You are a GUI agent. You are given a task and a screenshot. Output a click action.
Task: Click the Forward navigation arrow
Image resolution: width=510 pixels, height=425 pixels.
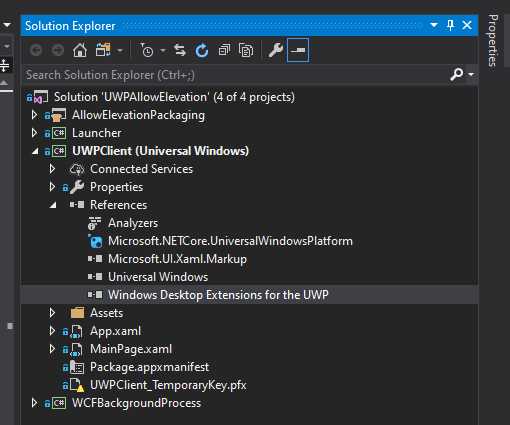(58, 51)
